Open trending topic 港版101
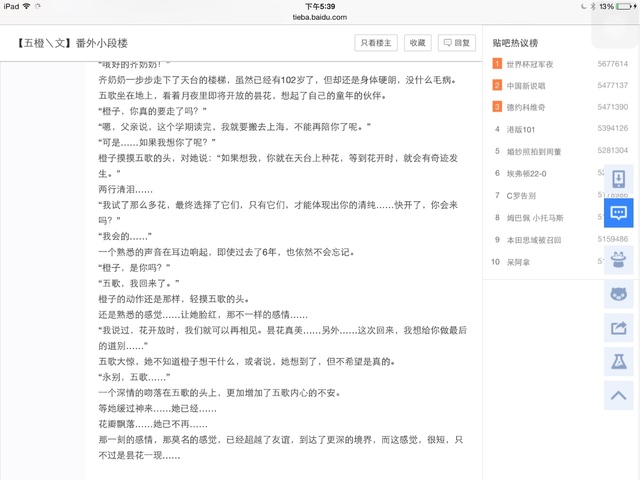Image resolution: width=640 pixels, height=480 pixels. coord(522,129)
